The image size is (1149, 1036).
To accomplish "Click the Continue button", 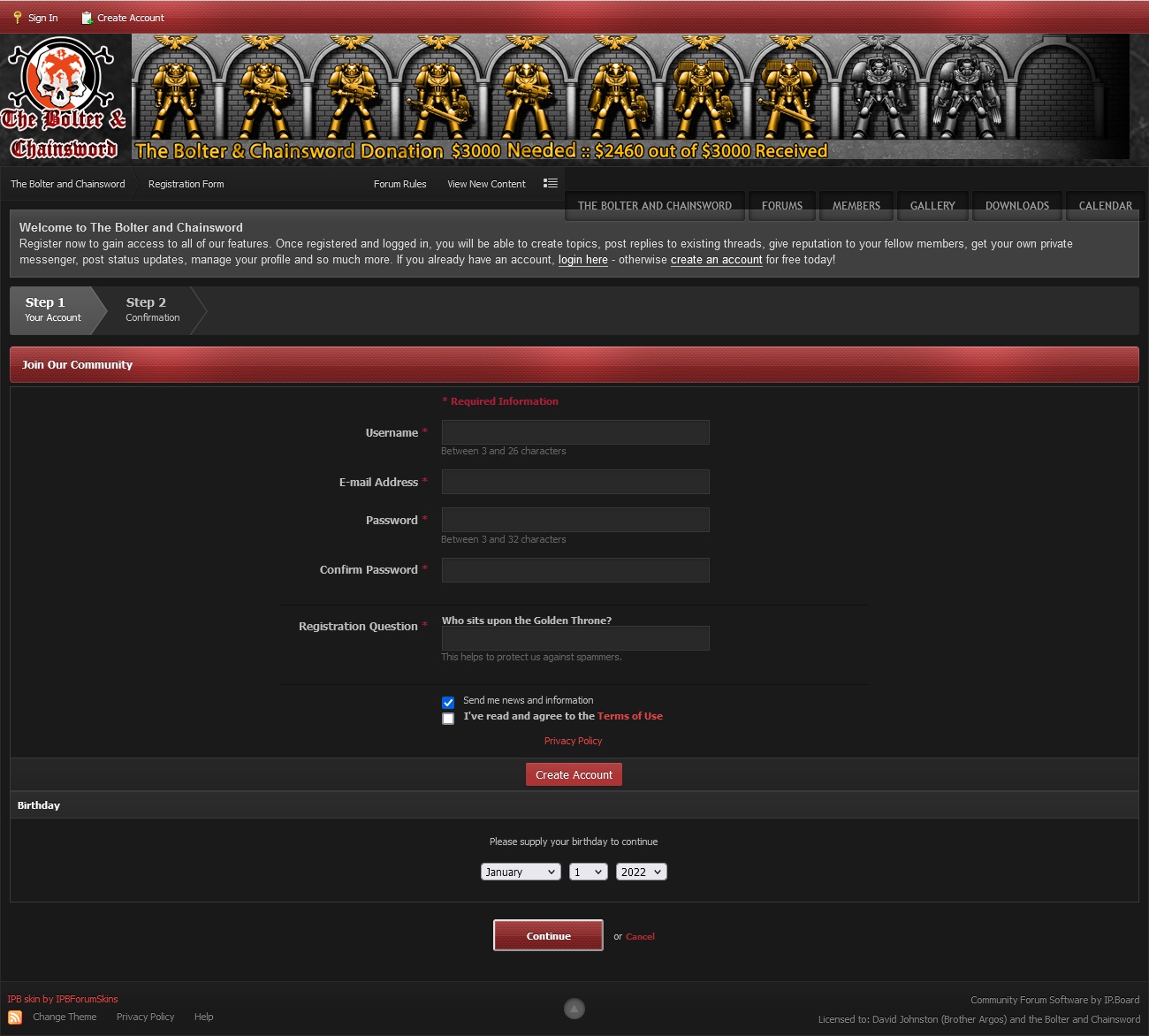I will (548, 935).
